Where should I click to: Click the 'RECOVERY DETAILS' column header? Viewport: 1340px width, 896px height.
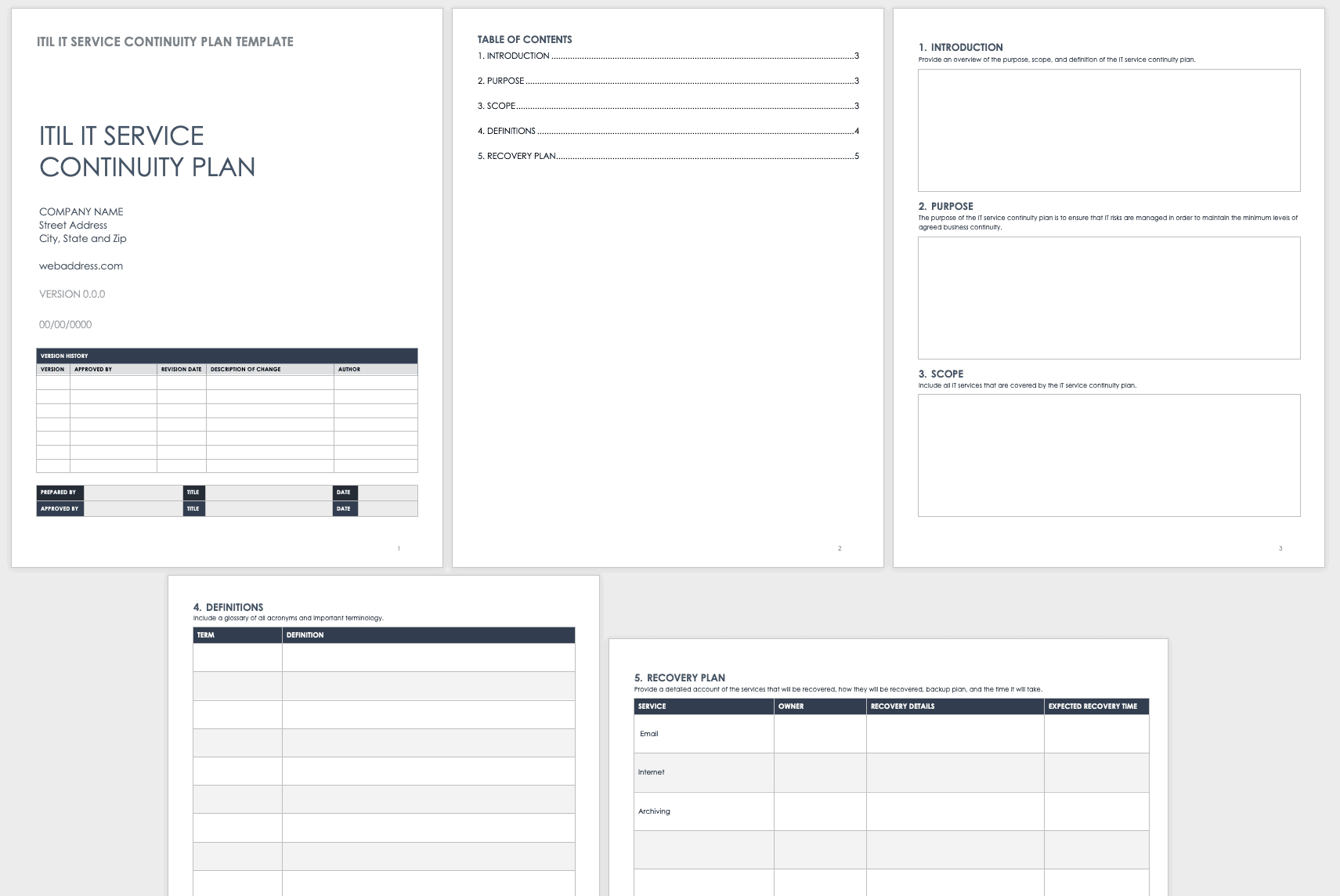click(x=955, y=706)
